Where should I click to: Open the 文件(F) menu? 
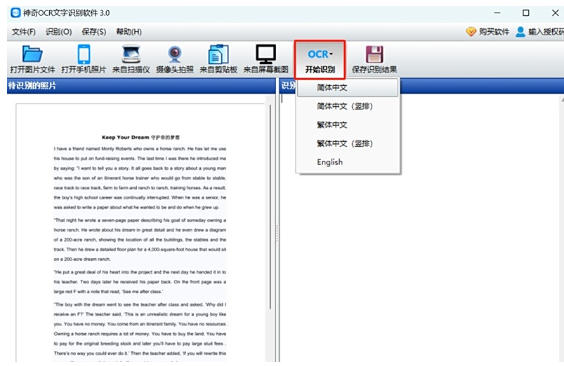[x=24, y=32]
